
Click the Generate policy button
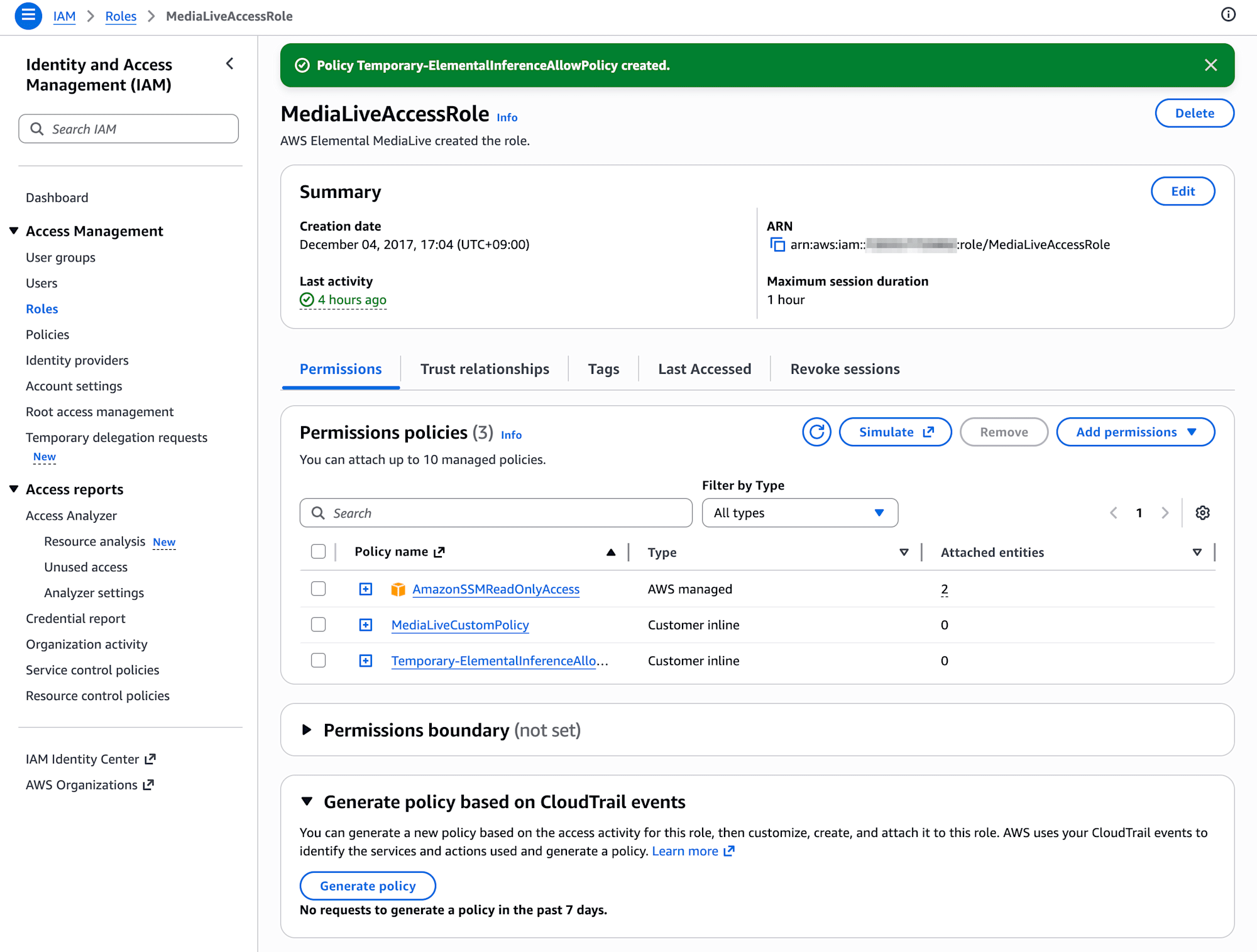pyautogui.click(x=368, y=886)
